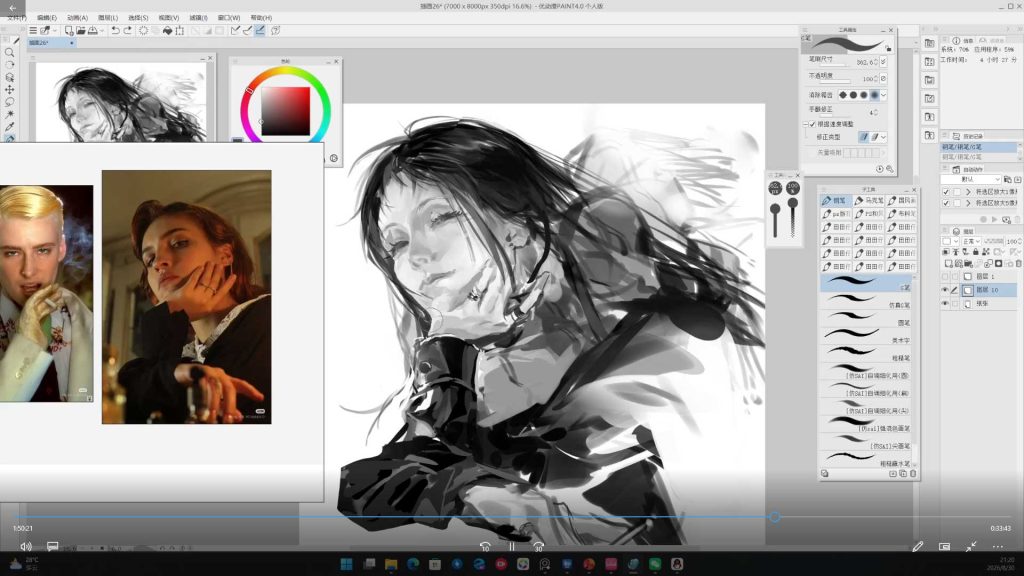Select the Auto Select magic wand tool
The image size is (1024, 576).
pyautogui.click(x=9, y=114)
